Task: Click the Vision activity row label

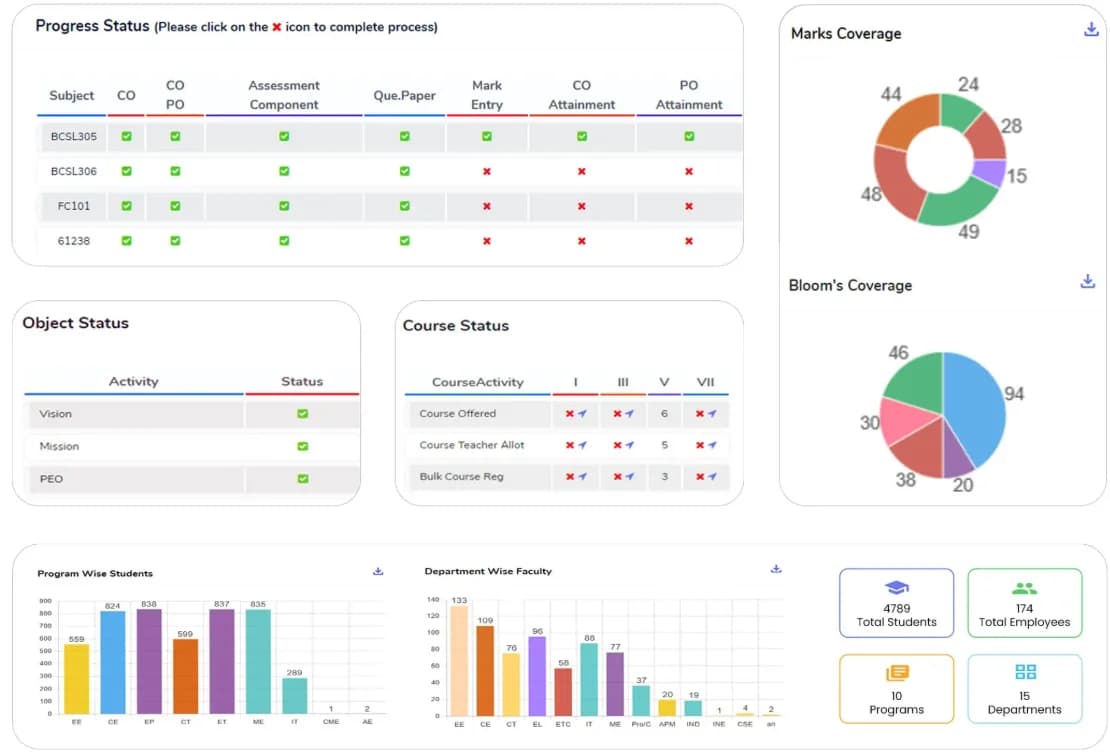Action: click(x=55, y=413)
